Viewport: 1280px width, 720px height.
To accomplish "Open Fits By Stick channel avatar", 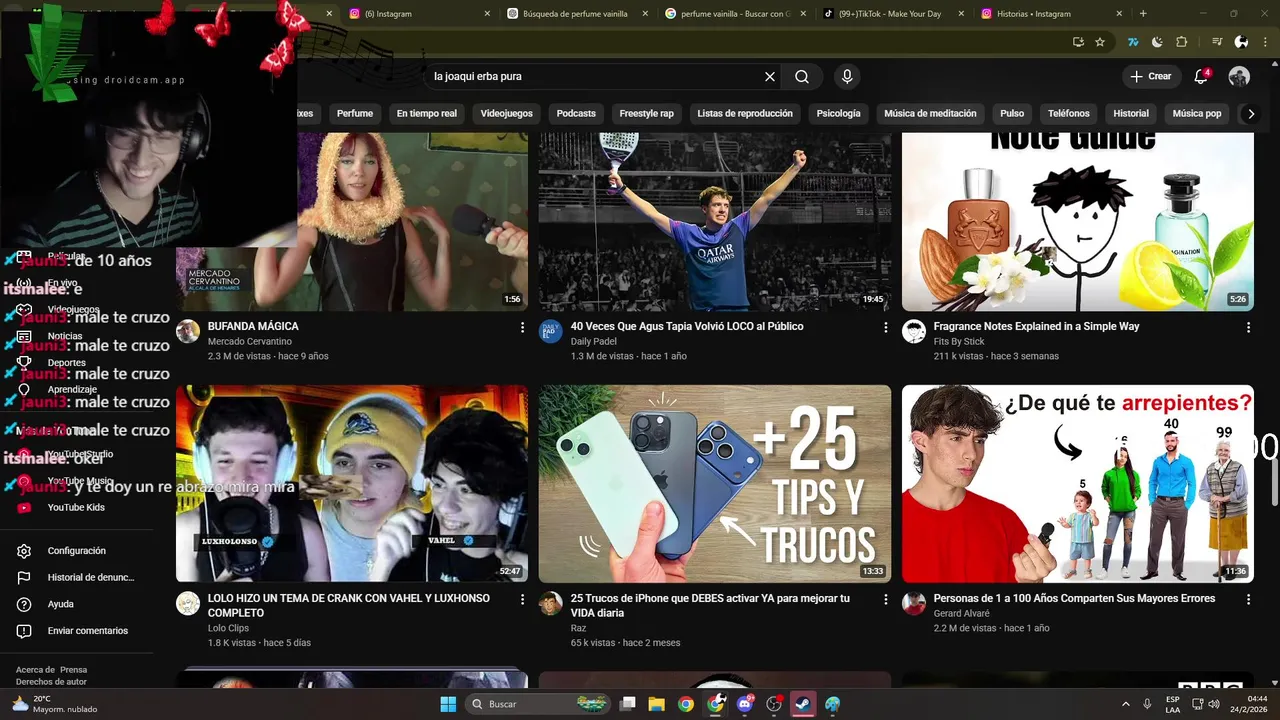I will 914,332.
